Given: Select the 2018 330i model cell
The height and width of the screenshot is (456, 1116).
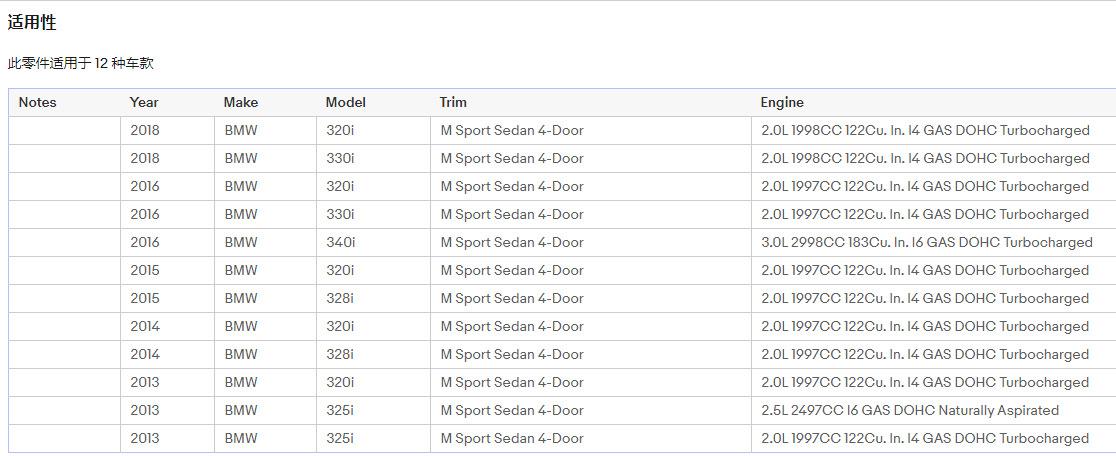Looking at the screenshot, I should pos(340,158).
